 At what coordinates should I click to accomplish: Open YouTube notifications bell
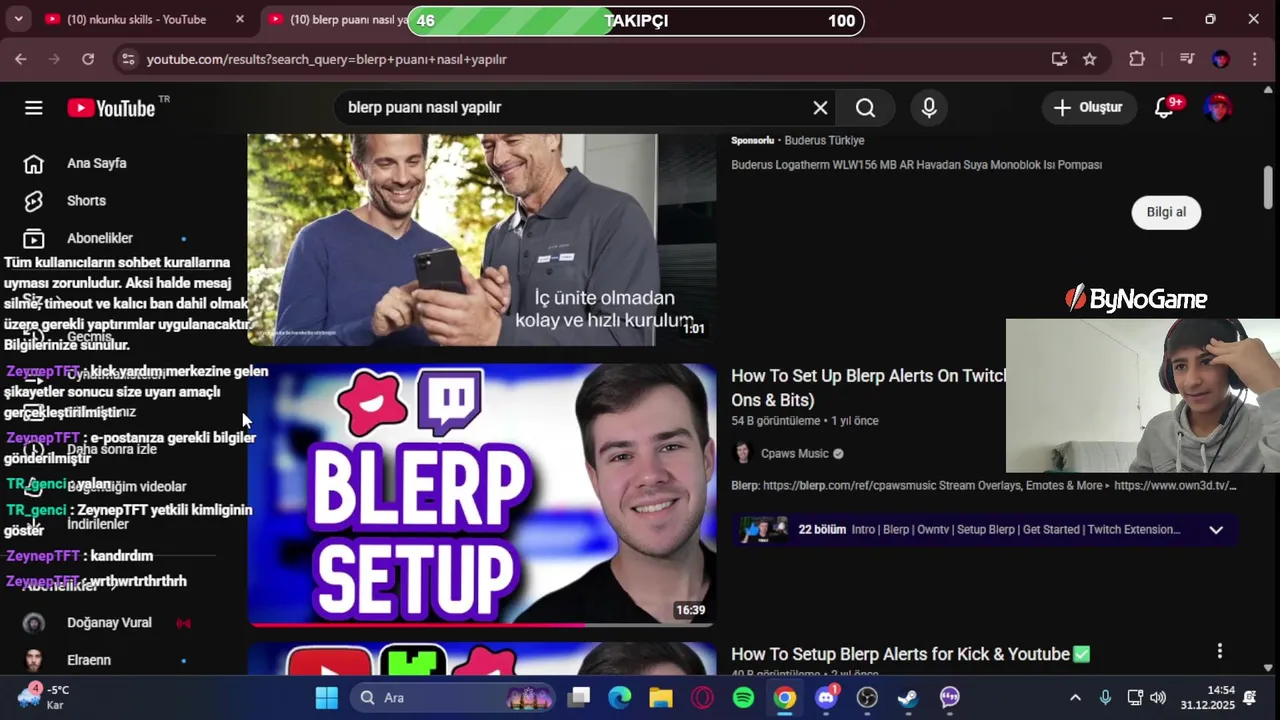1165,108
